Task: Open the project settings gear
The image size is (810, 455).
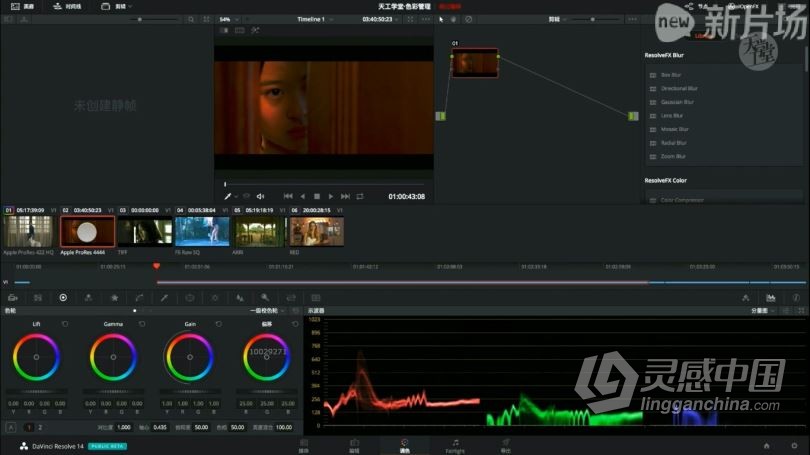Action: click(x=794, y=446)
